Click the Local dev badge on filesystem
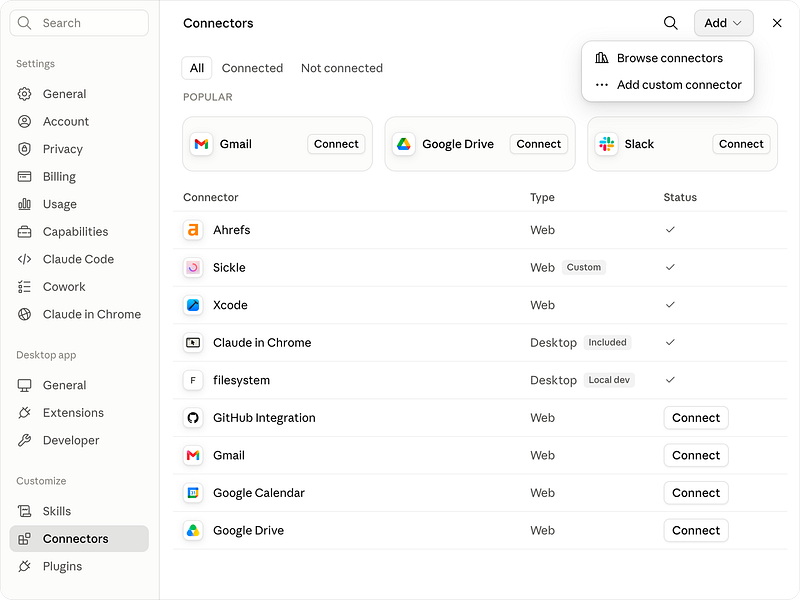 point(609,380)
